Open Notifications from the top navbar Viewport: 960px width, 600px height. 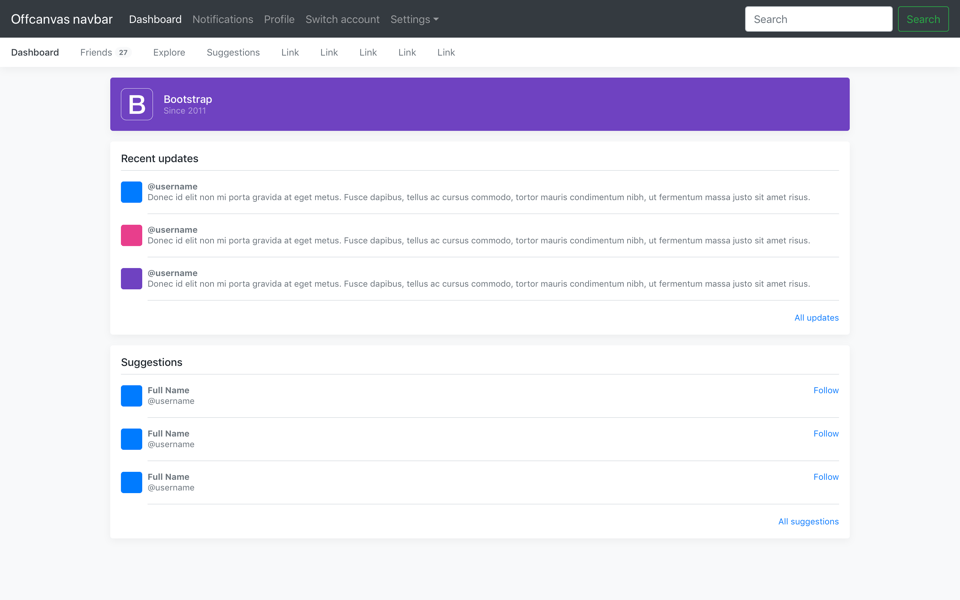[222, 19]
